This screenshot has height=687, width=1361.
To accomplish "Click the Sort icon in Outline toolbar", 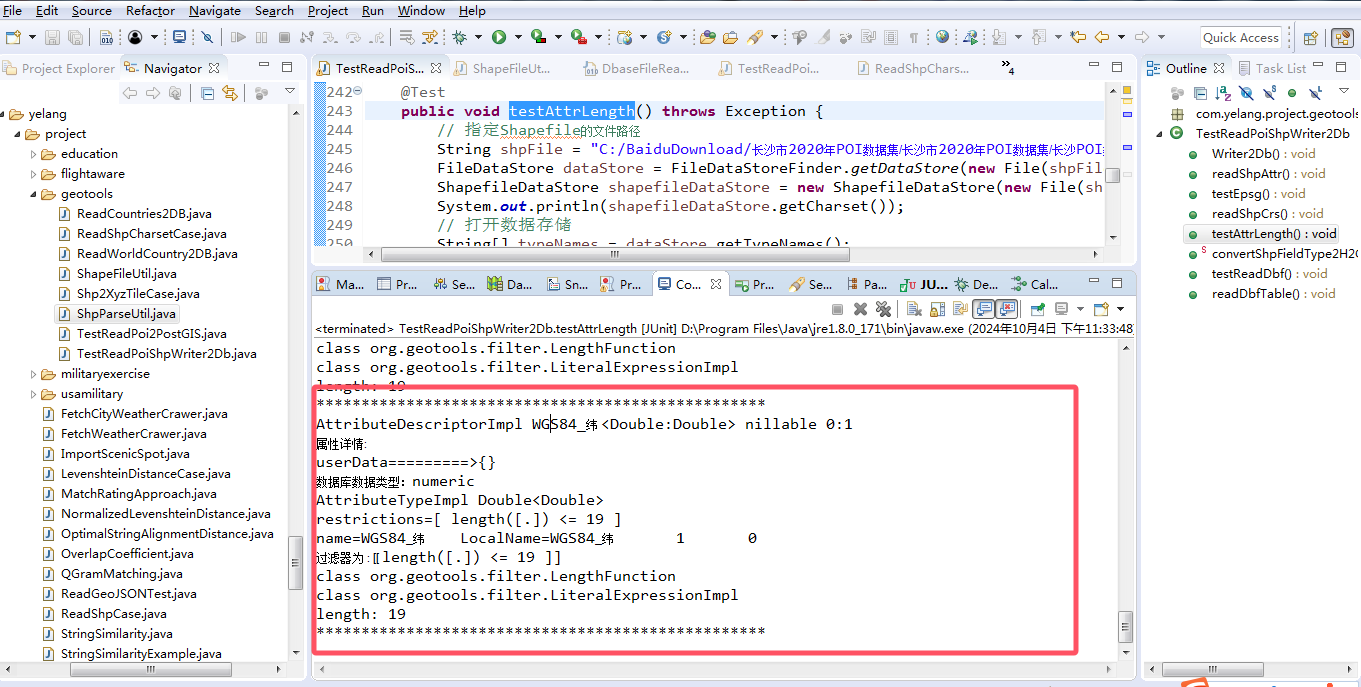I will tap(1223, 93).
